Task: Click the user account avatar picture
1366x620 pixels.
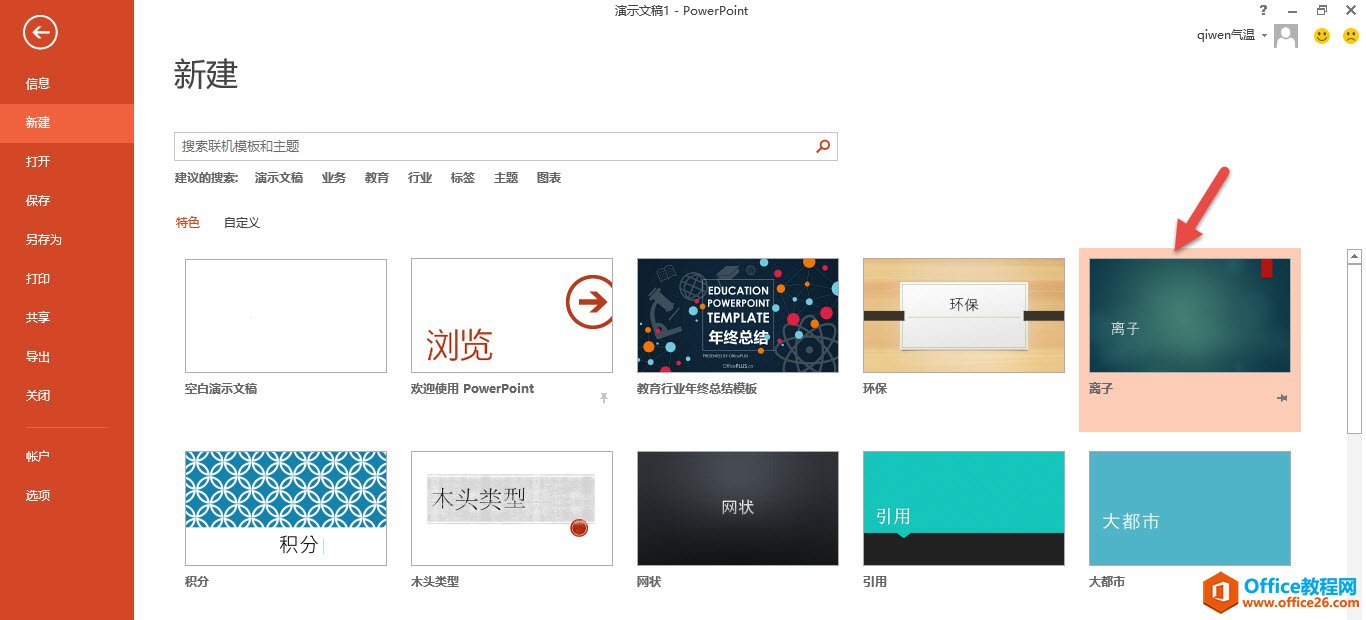Action: (1286, 36)
